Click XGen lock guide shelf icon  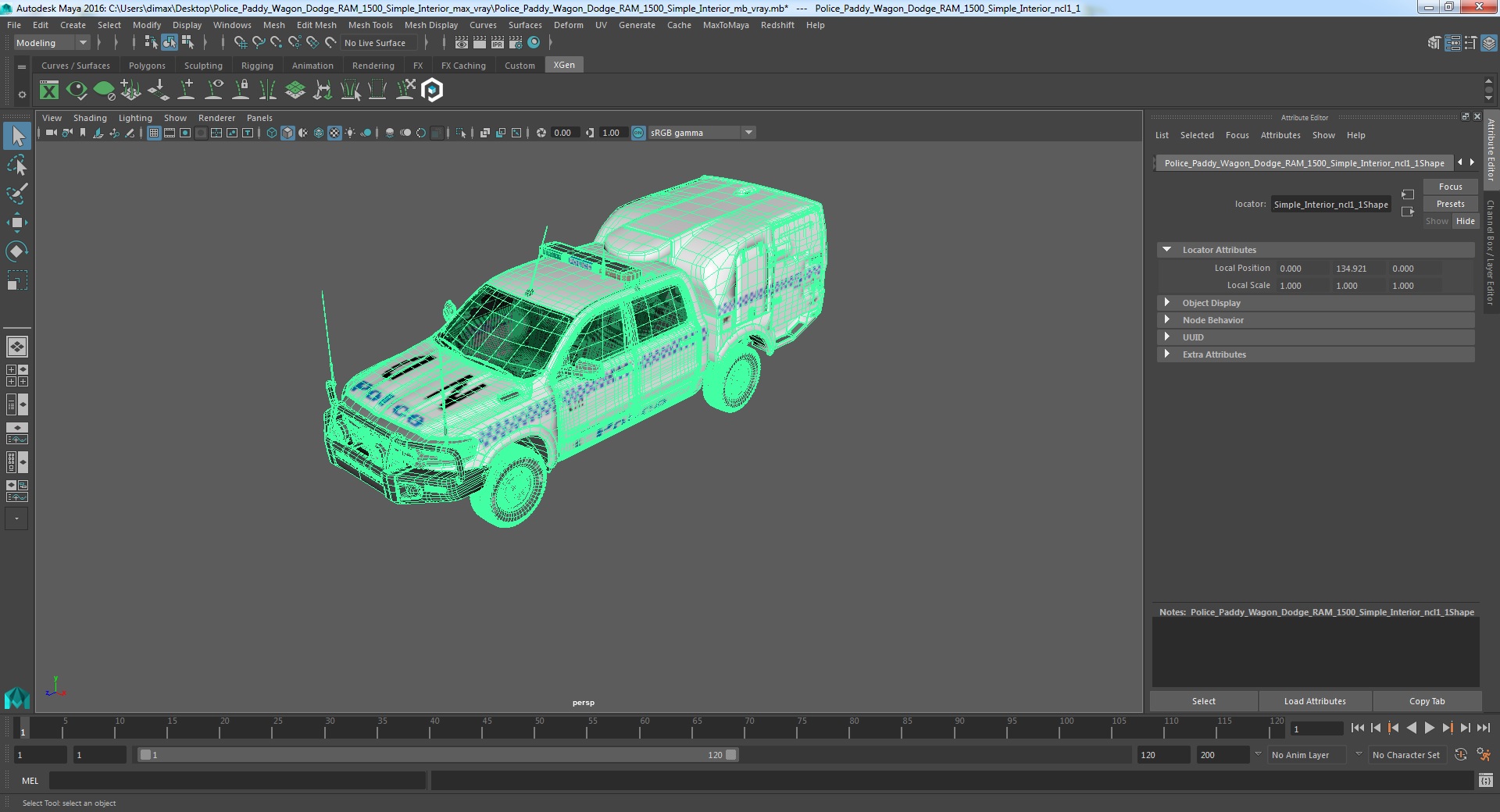pyautogui.click(x=241, y=91)
